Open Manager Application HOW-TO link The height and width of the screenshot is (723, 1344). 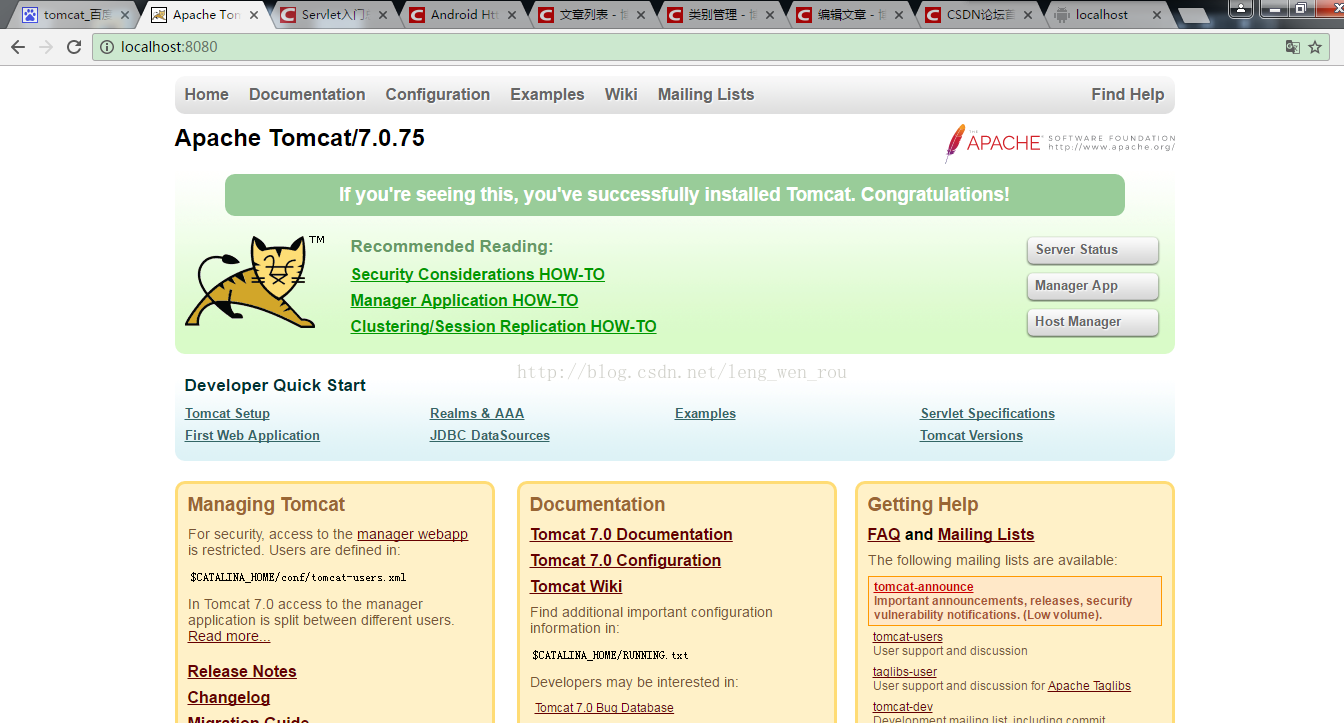click(464, 300)
